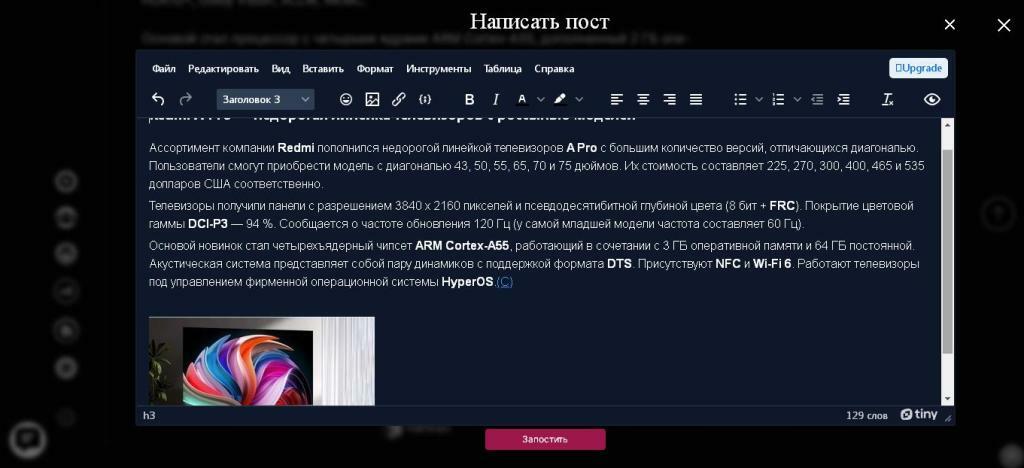Apply the text color
The width and height of the screenshot is (1024, 468).
522,99
